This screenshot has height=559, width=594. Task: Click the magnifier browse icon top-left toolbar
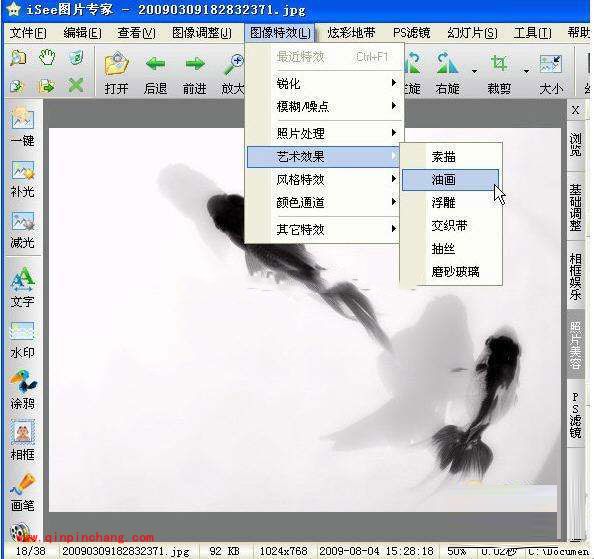[x=18, y=58]
